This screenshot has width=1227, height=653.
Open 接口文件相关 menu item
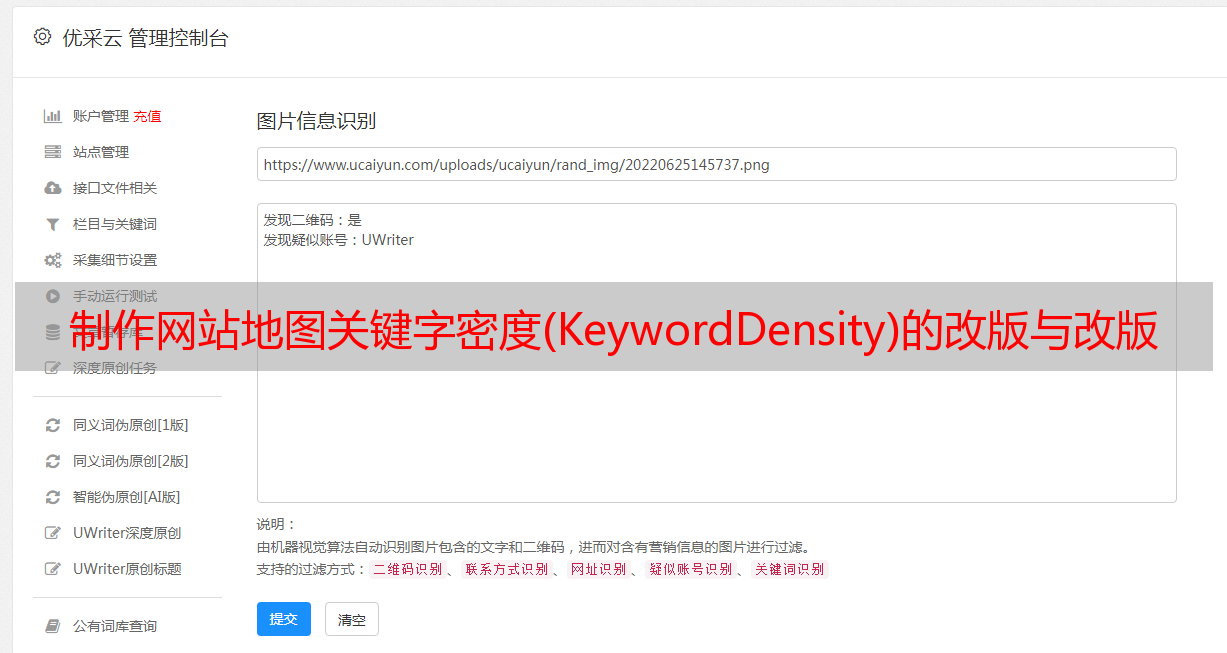[115, 188]
